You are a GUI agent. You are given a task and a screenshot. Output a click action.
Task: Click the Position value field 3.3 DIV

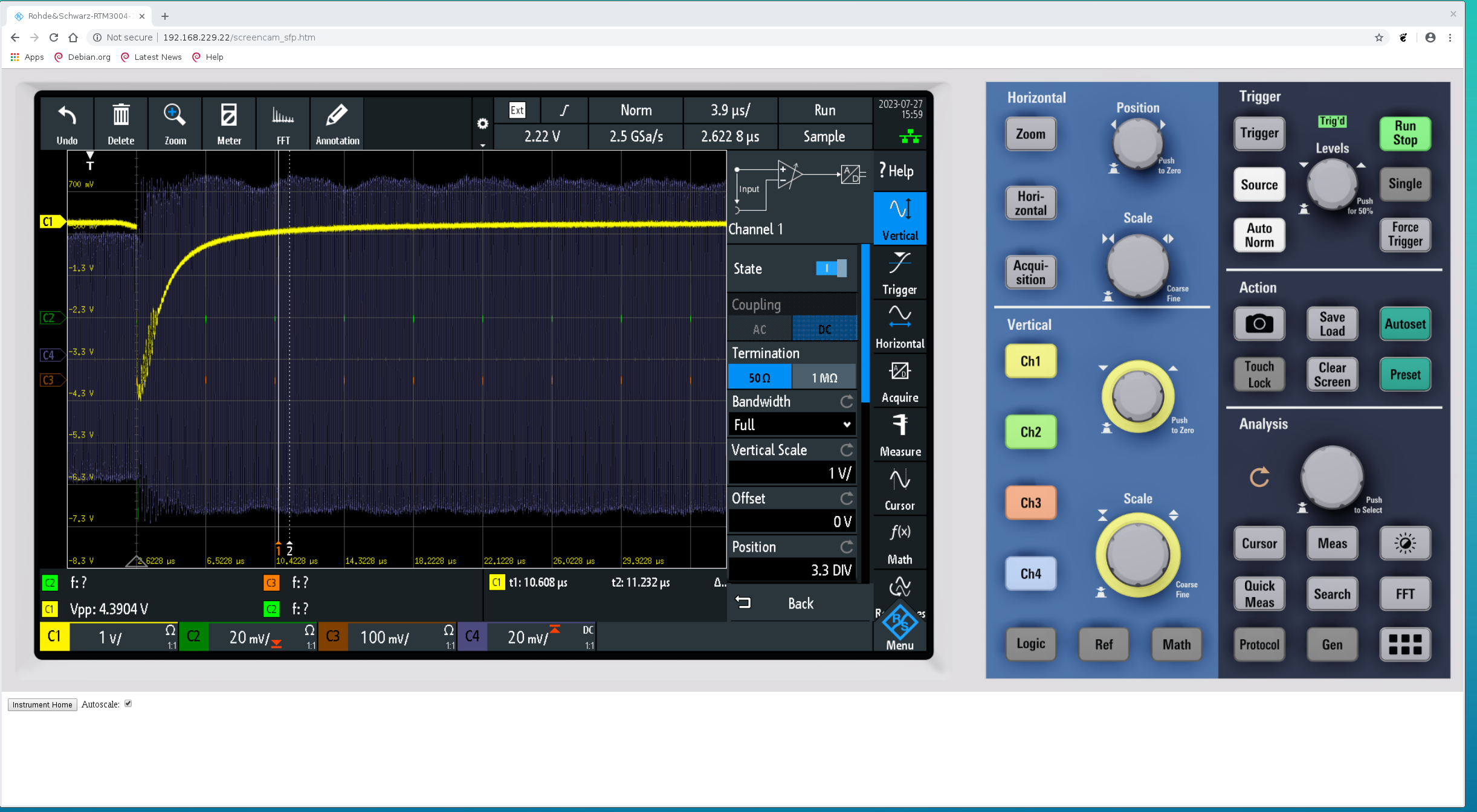(x=792, y=570)
